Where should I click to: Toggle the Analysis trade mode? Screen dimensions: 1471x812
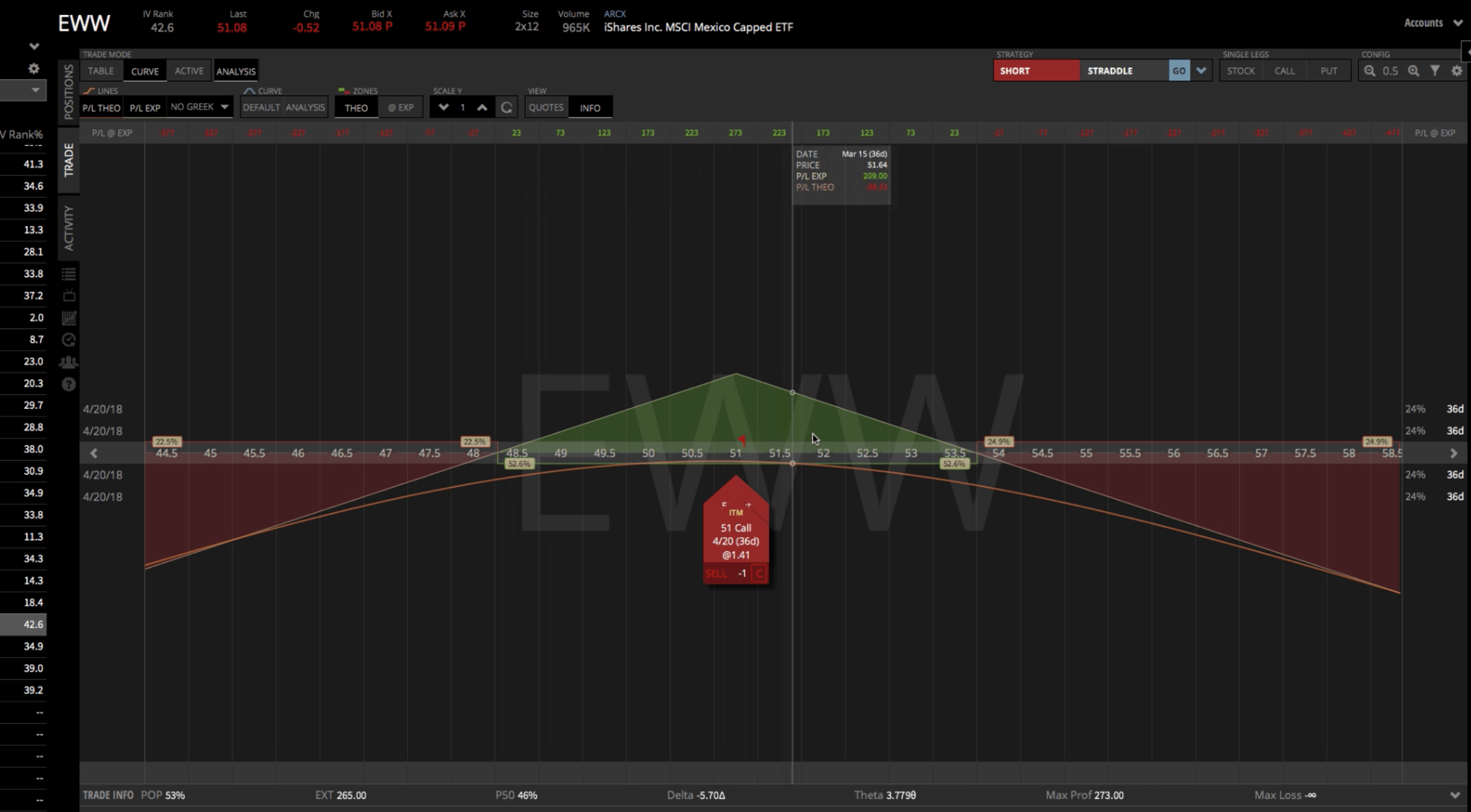236,71
